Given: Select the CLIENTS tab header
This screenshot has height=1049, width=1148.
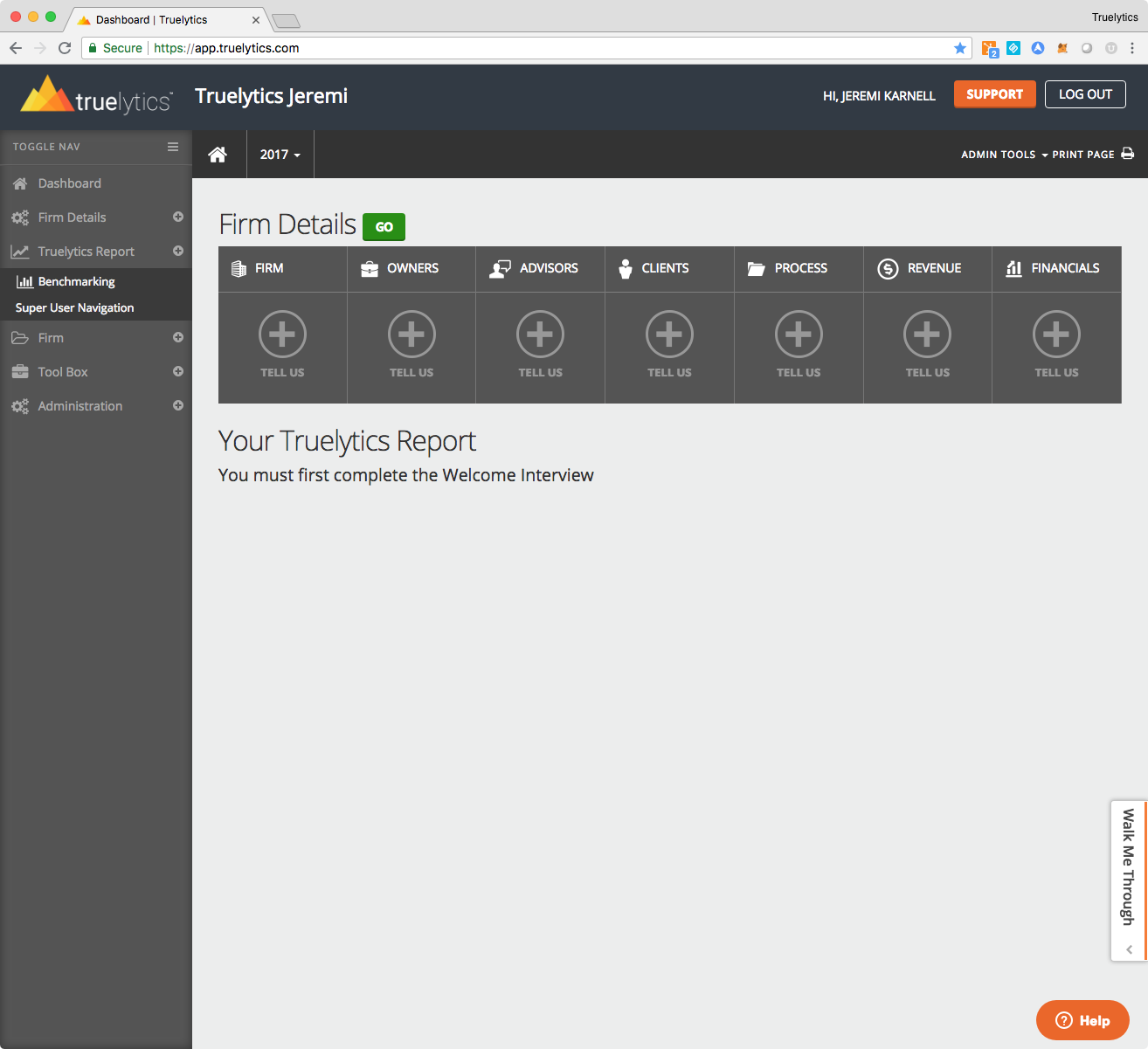Looking at the screenshot, I should tap(669, 269).
